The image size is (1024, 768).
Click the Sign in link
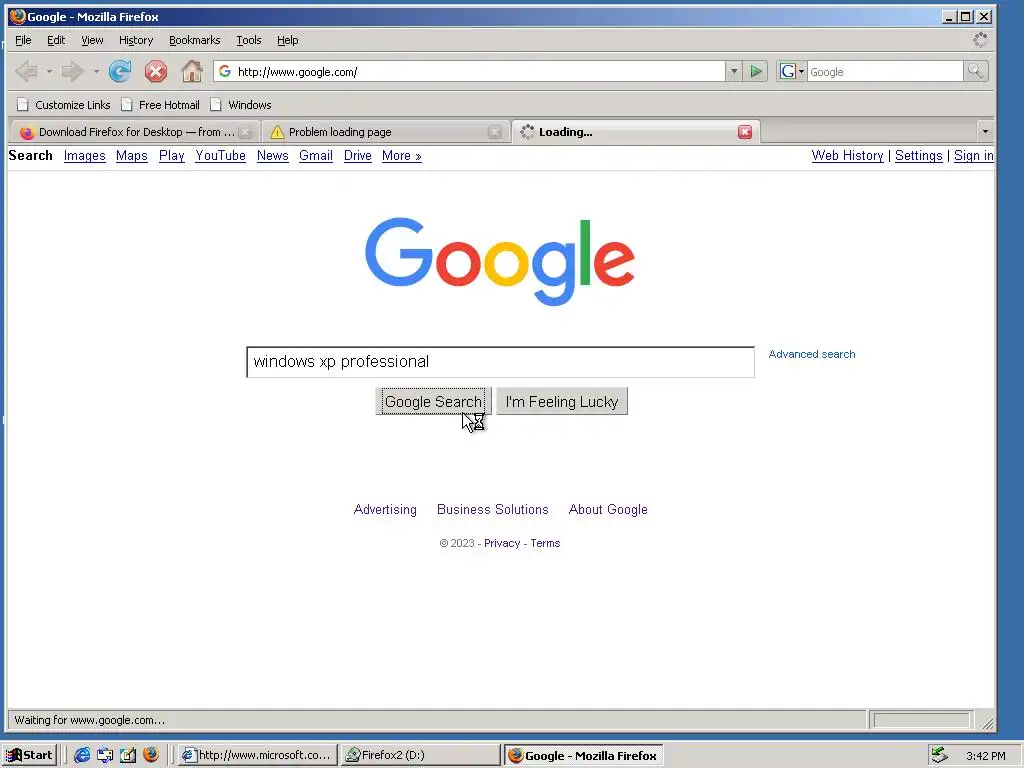[973, 155]
